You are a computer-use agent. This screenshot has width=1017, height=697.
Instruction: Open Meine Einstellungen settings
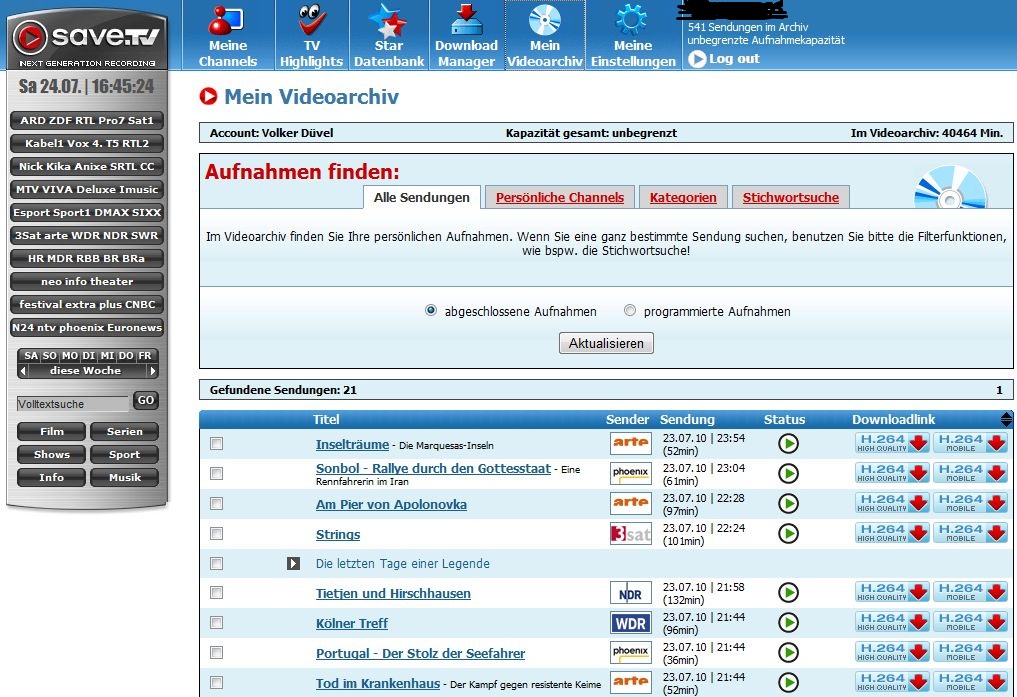click(x=633, y=35)
